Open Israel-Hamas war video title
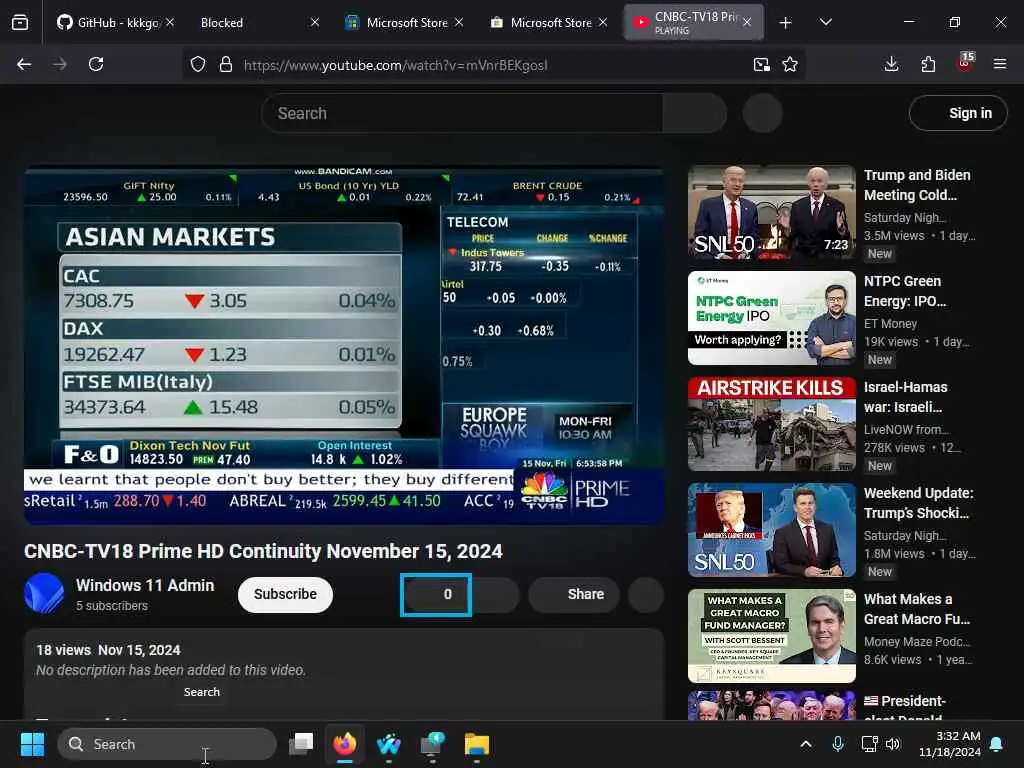Image resolution: width=1024 pixels, height=768 pixels. pos(905,397)
